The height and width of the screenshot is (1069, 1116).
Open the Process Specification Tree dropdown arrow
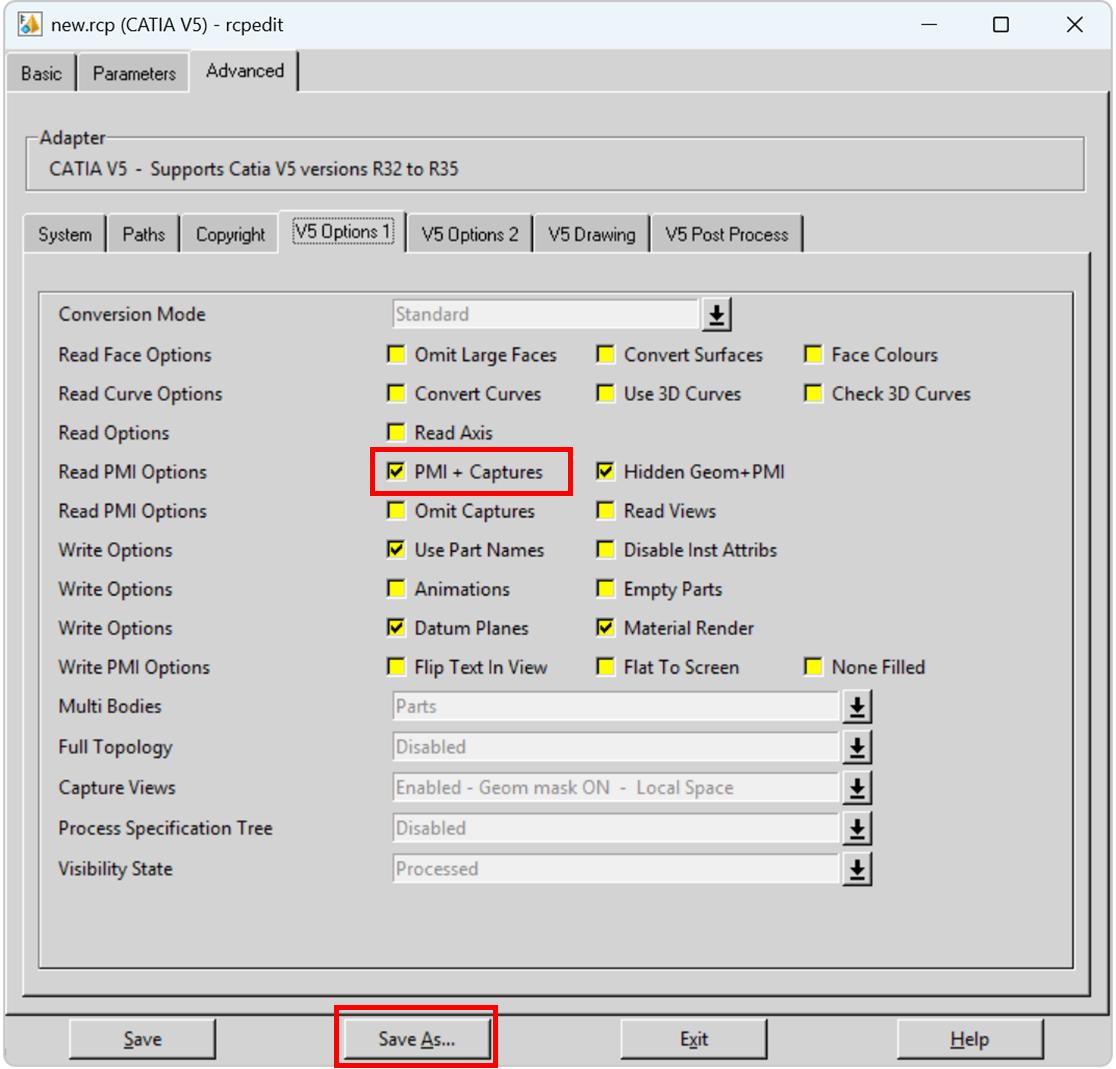tap(857, 828)
